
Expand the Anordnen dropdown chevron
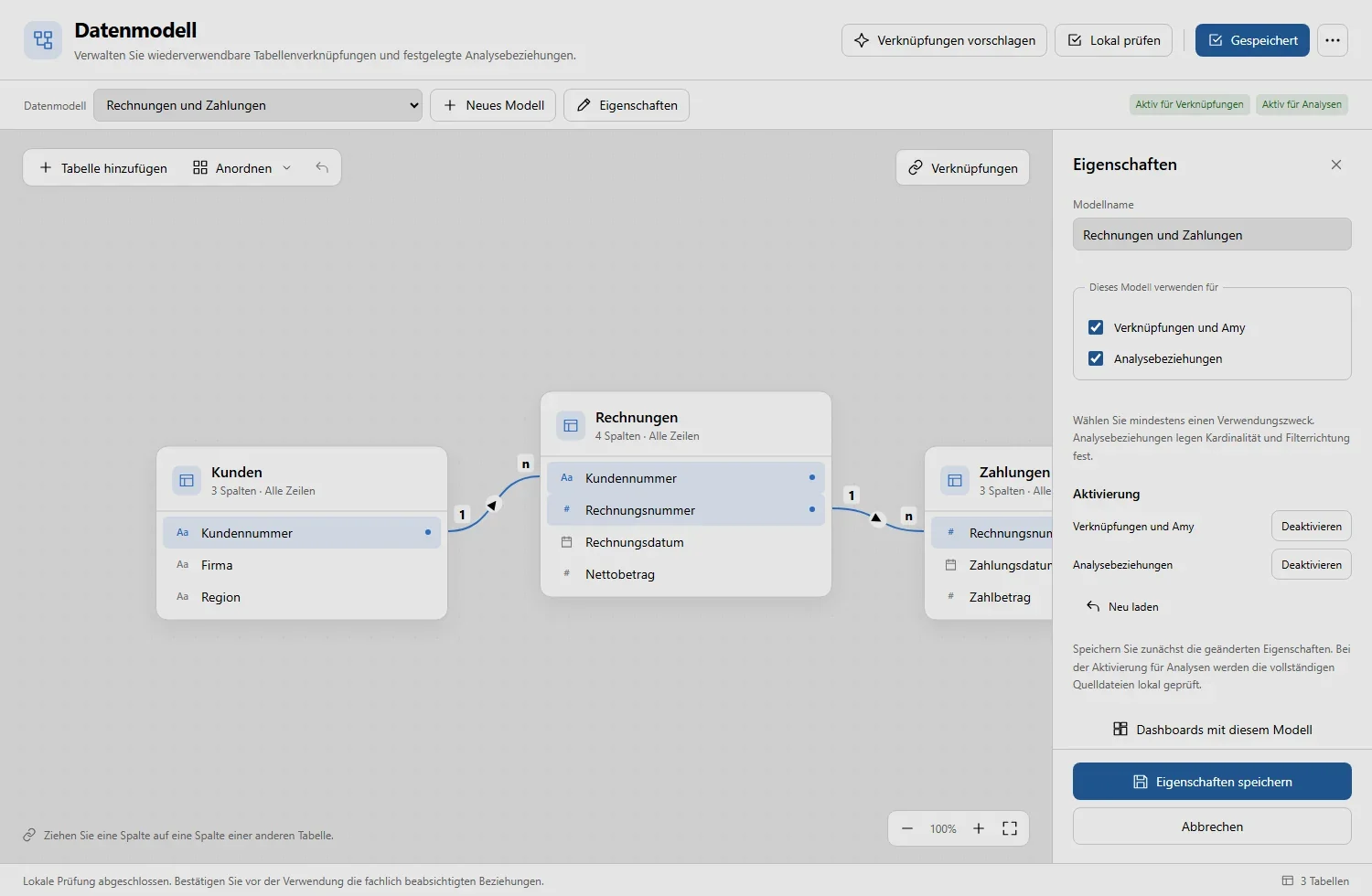[286, 168]
